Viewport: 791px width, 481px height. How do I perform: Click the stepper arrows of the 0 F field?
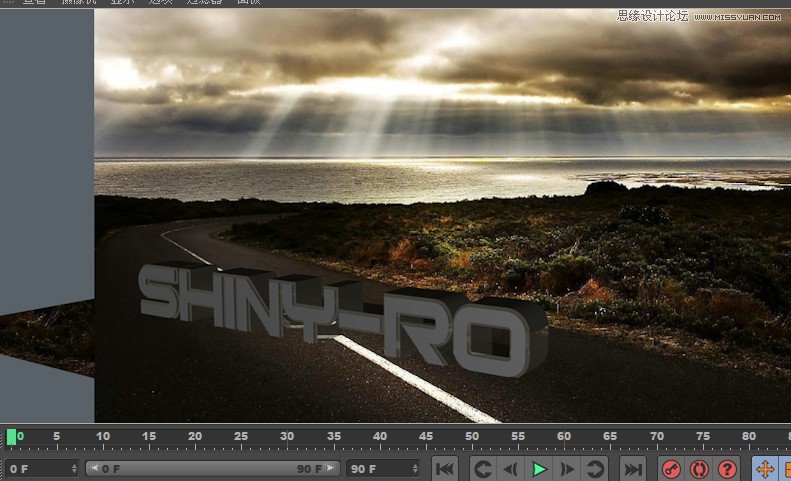tap(75, 469)
